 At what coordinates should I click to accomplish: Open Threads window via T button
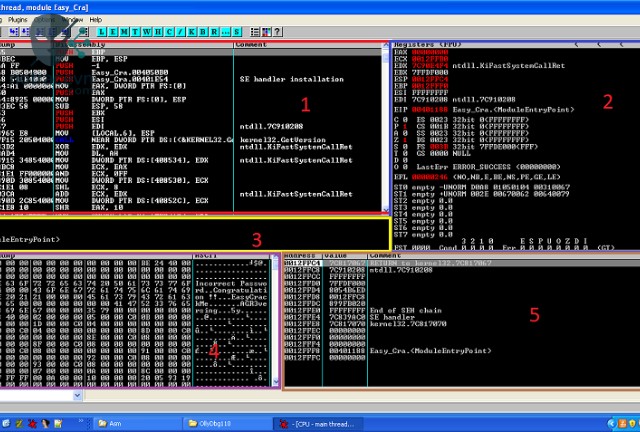[x=136, y=31]
